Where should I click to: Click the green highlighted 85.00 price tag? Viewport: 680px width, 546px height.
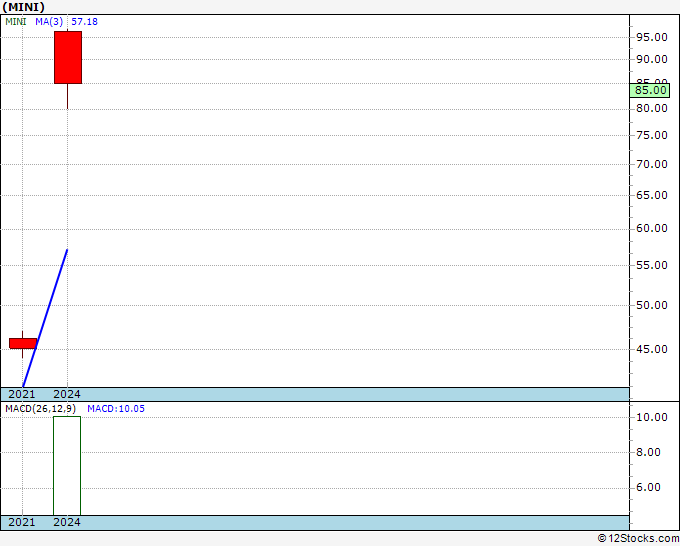click(650, 90)
